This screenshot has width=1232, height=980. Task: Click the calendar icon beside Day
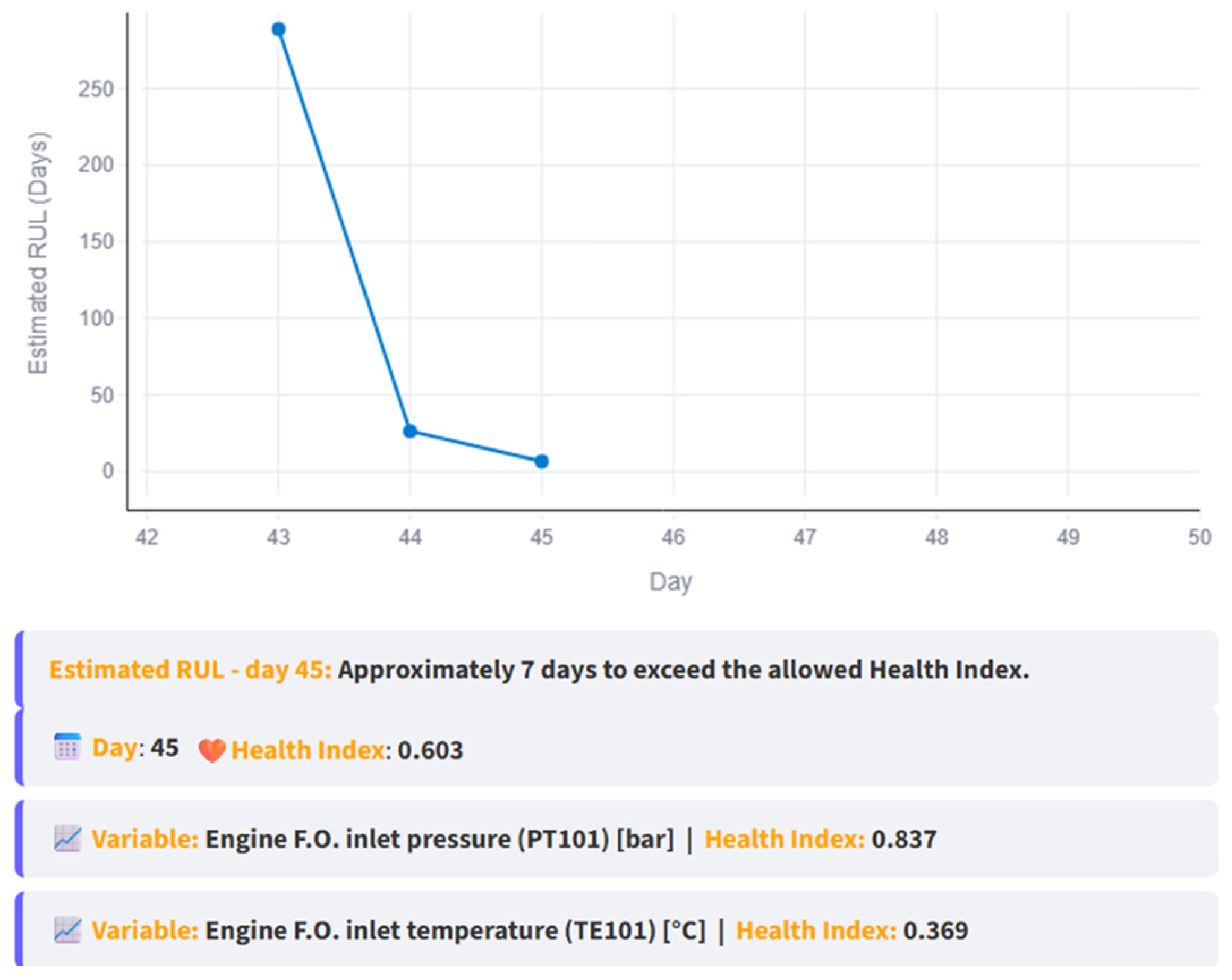(67, 747)
